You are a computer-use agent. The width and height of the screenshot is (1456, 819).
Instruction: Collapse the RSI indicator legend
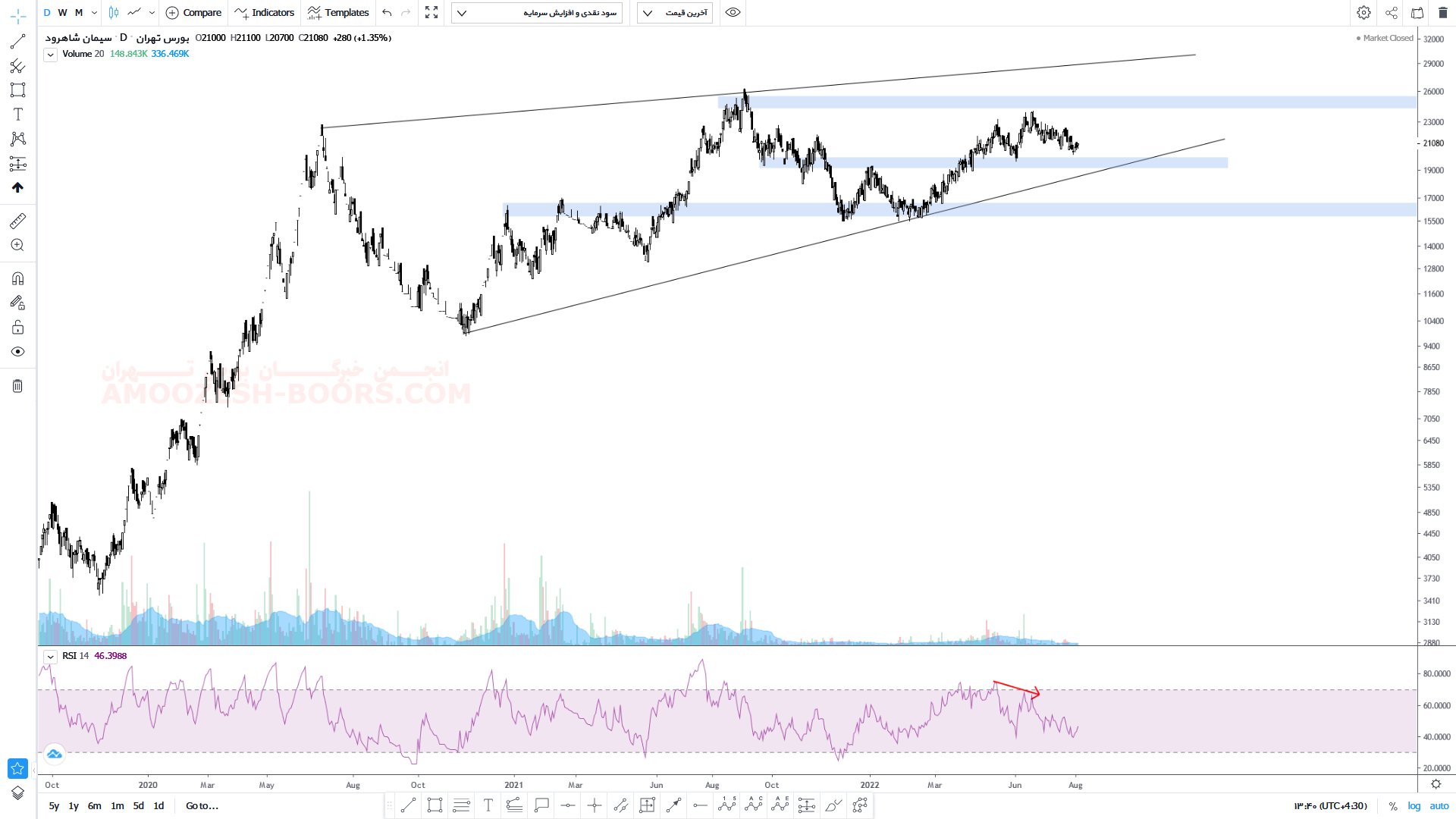pos(50,657)
